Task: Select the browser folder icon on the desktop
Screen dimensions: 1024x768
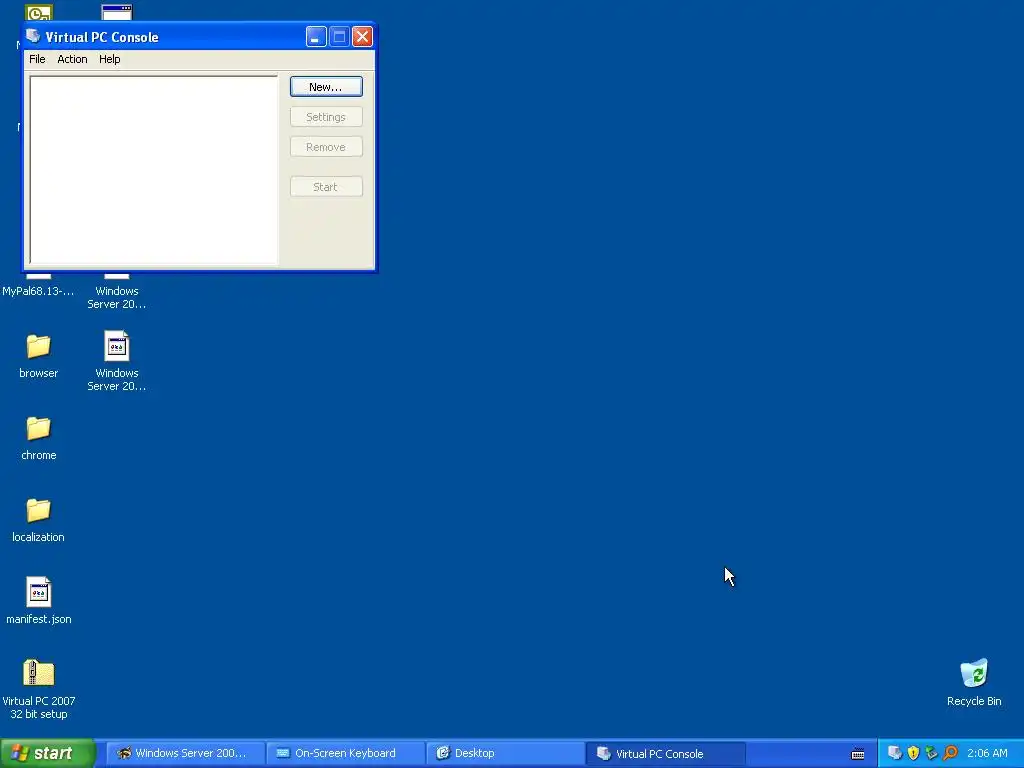Action: (39, 346)
